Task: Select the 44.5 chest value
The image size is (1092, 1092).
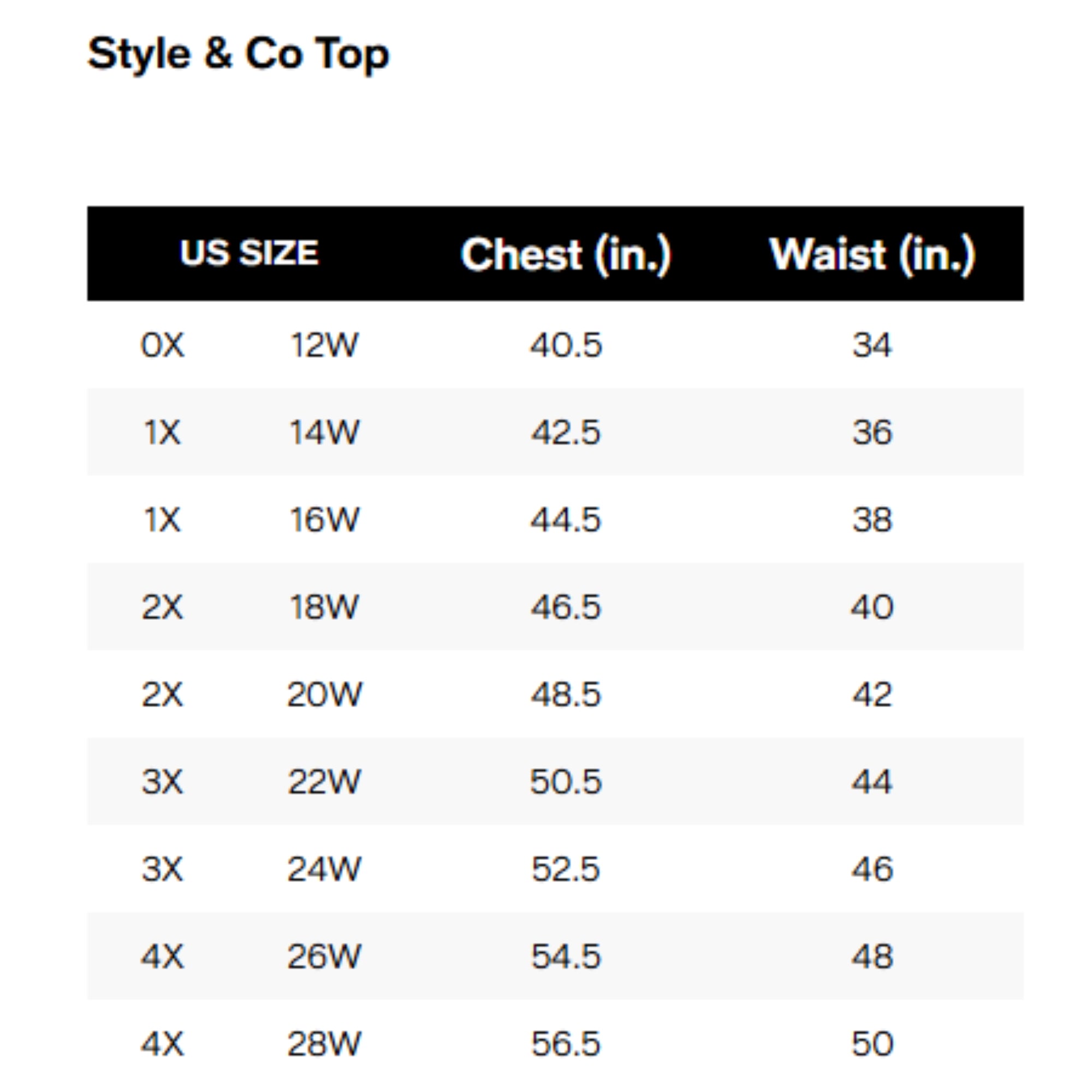Action: point(566,519)
